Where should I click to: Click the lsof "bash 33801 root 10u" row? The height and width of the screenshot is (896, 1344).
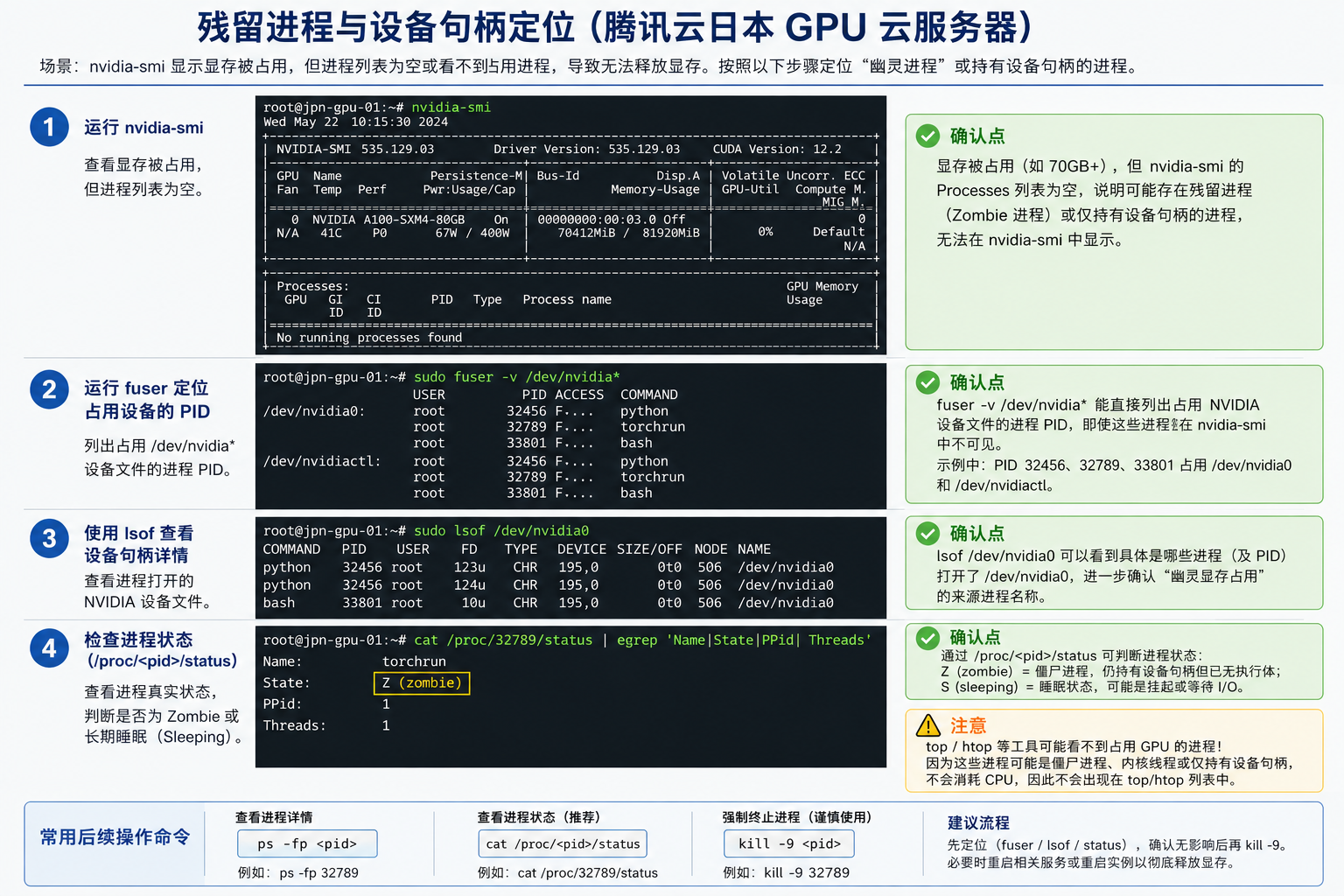click(x=549, y=603)
